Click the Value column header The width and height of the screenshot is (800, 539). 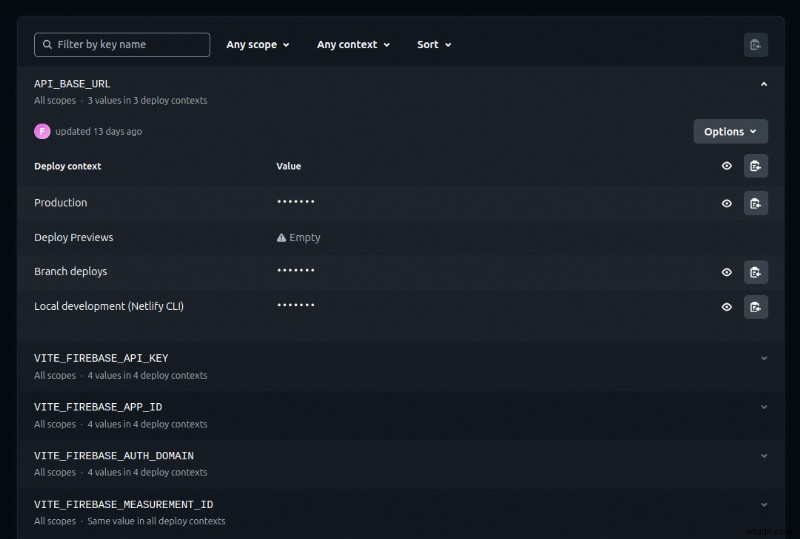[x=288, y=166]
